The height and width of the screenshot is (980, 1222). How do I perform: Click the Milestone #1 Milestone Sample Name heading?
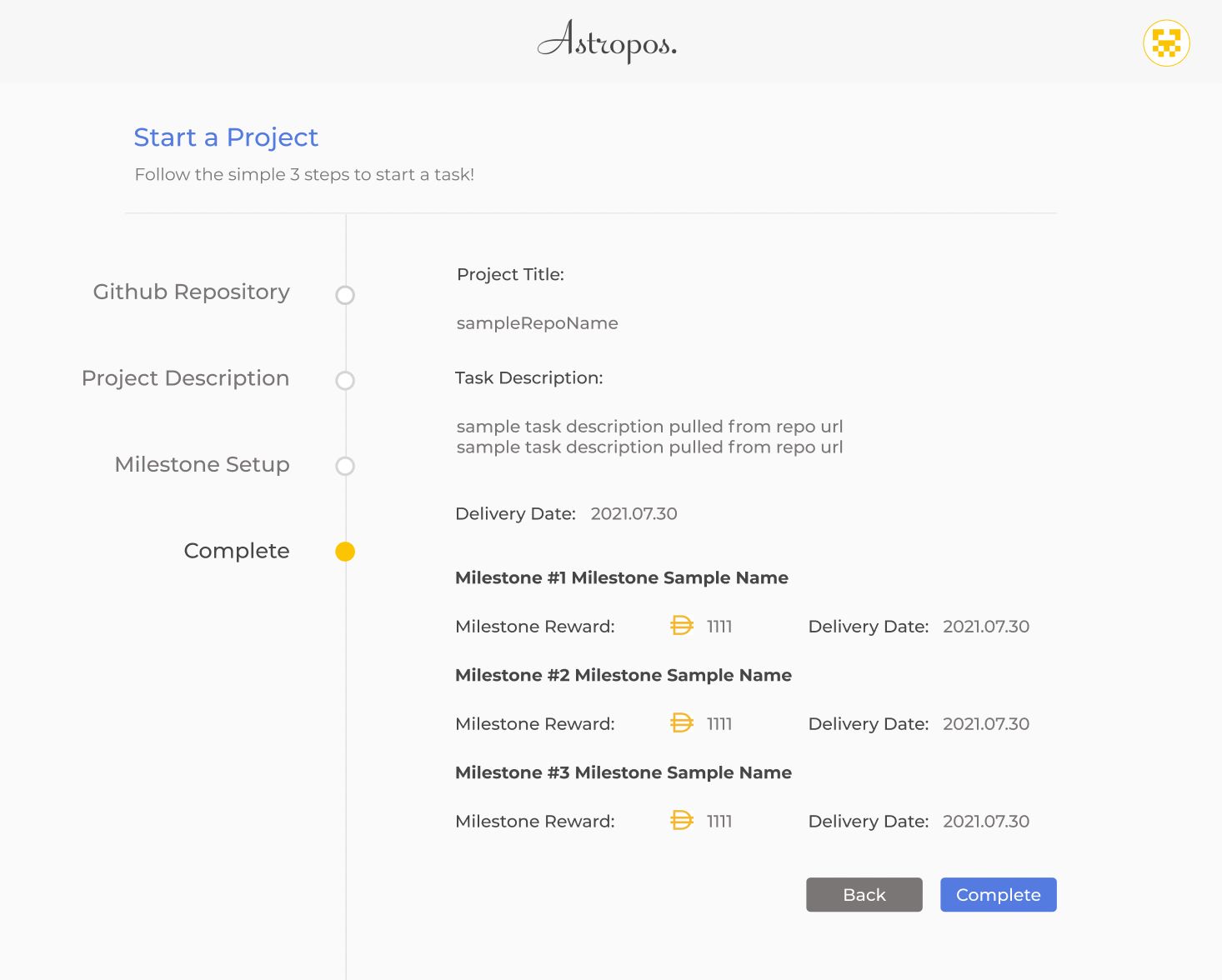622,578
